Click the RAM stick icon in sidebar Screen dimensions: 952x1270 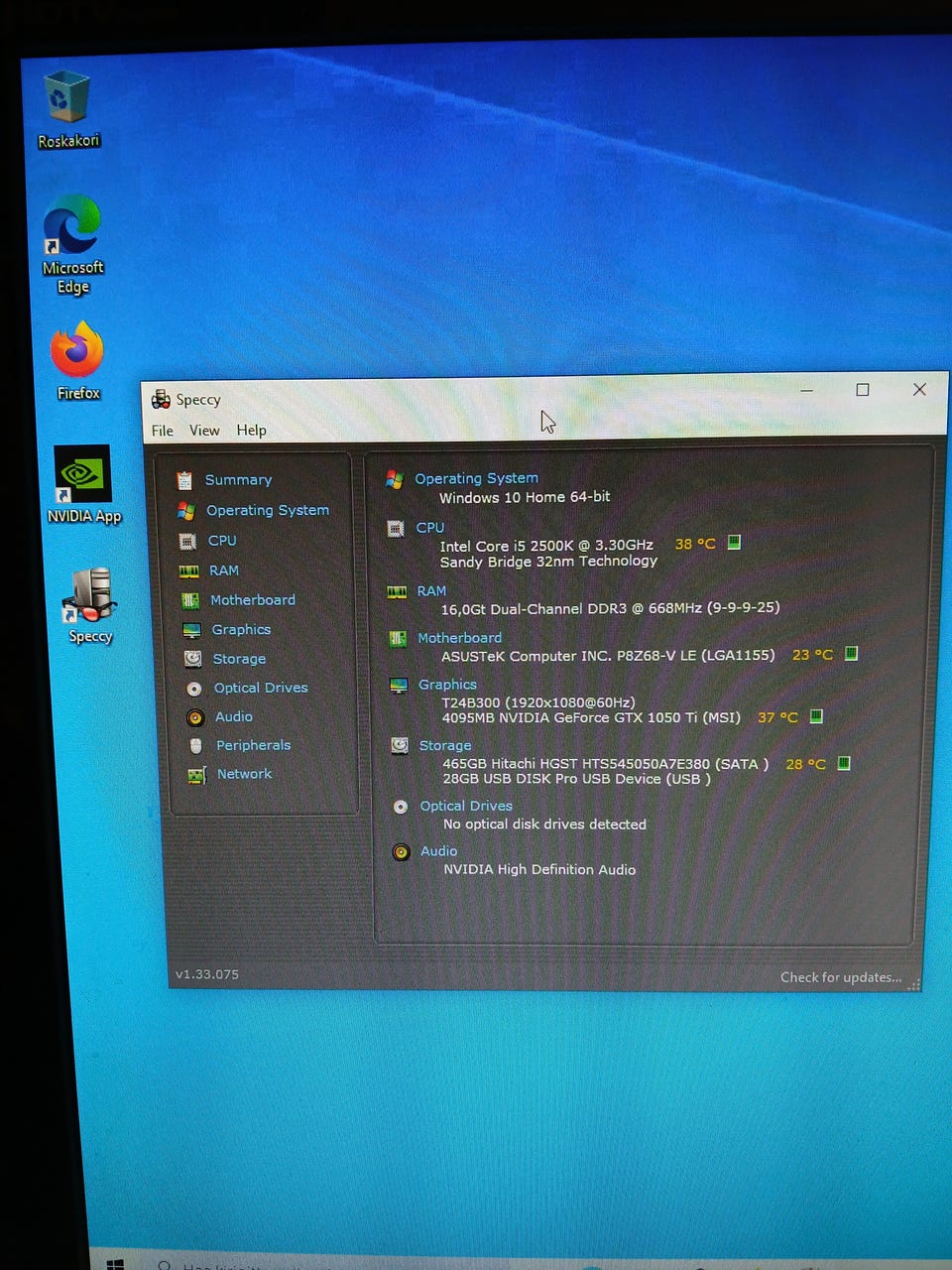pyautogui.click(x=188, y=571)
